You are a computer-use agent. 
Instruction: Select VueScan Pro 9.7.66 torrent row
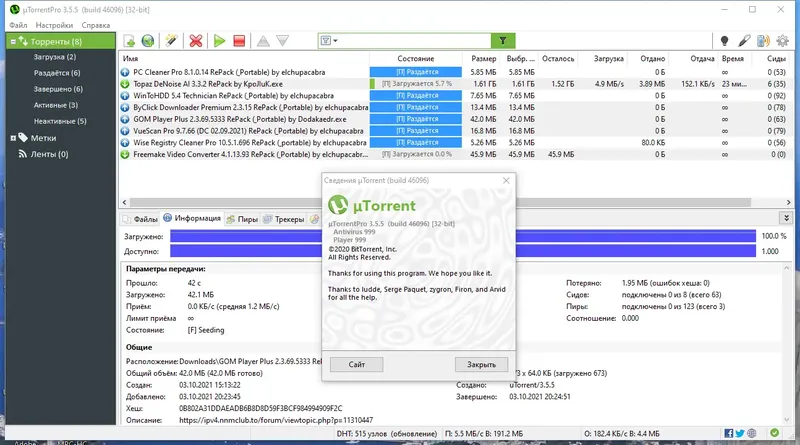click(x=455, y=131)
